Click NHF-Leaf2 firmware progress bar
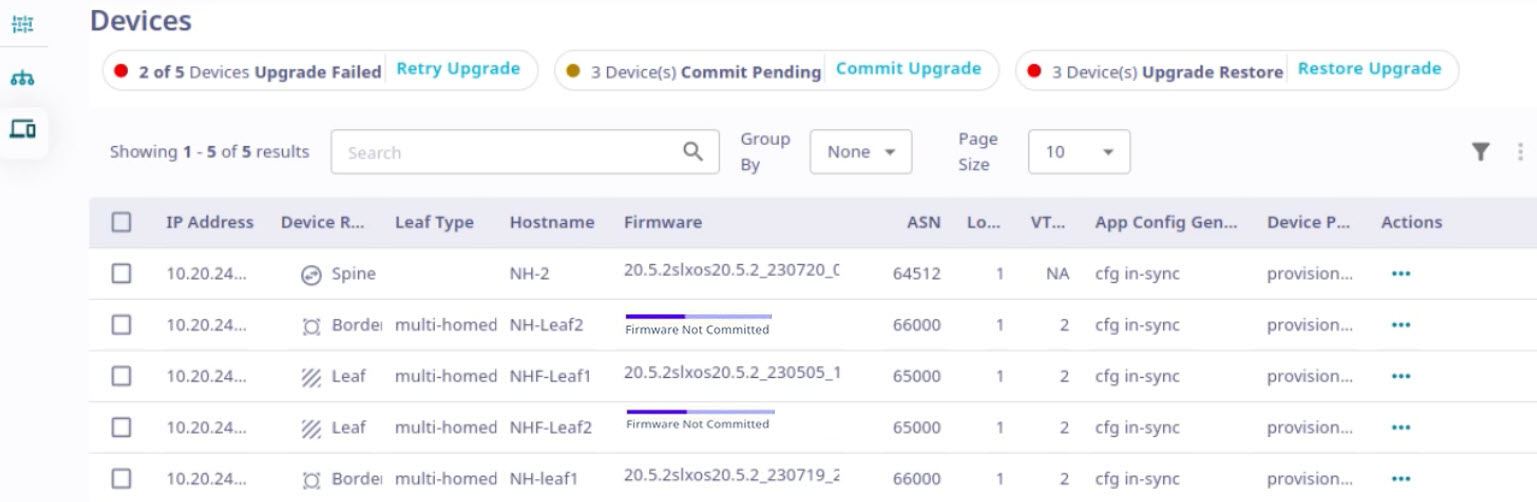The image size is (1537, 502). (x=700, y=411)
